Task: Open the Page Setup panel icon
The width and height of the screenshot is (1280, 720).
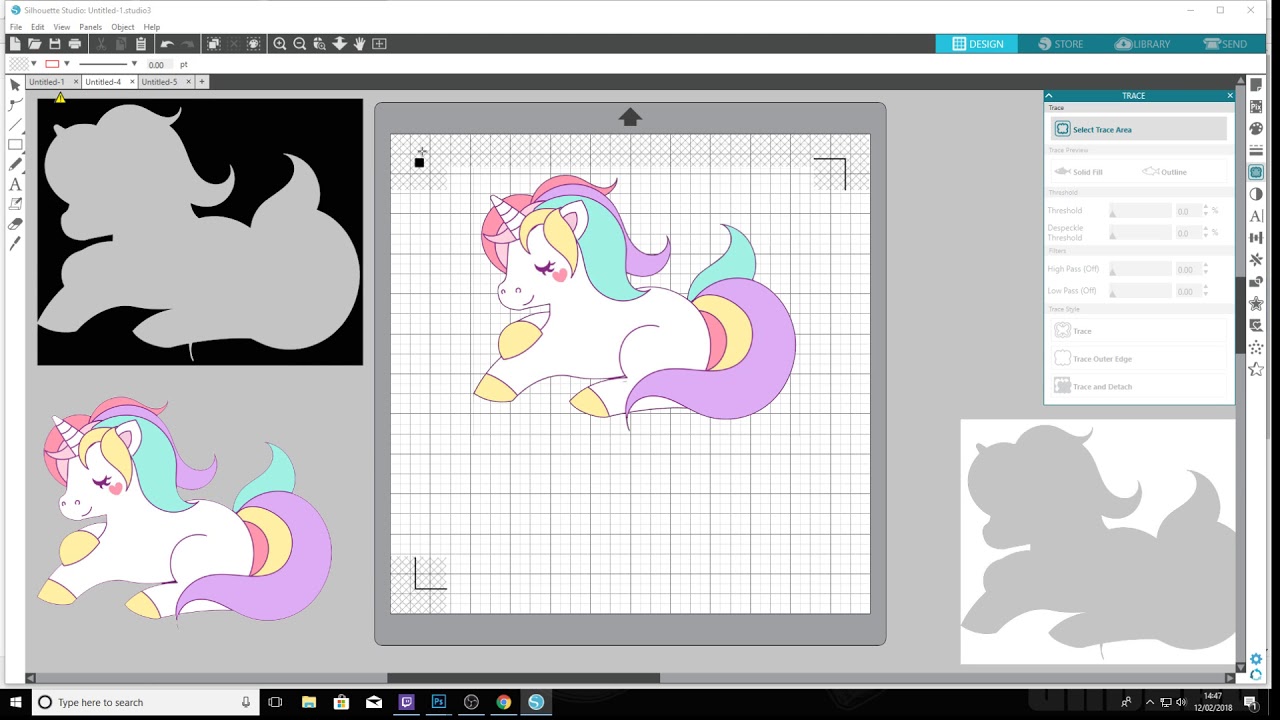Action: [1256, 85]
